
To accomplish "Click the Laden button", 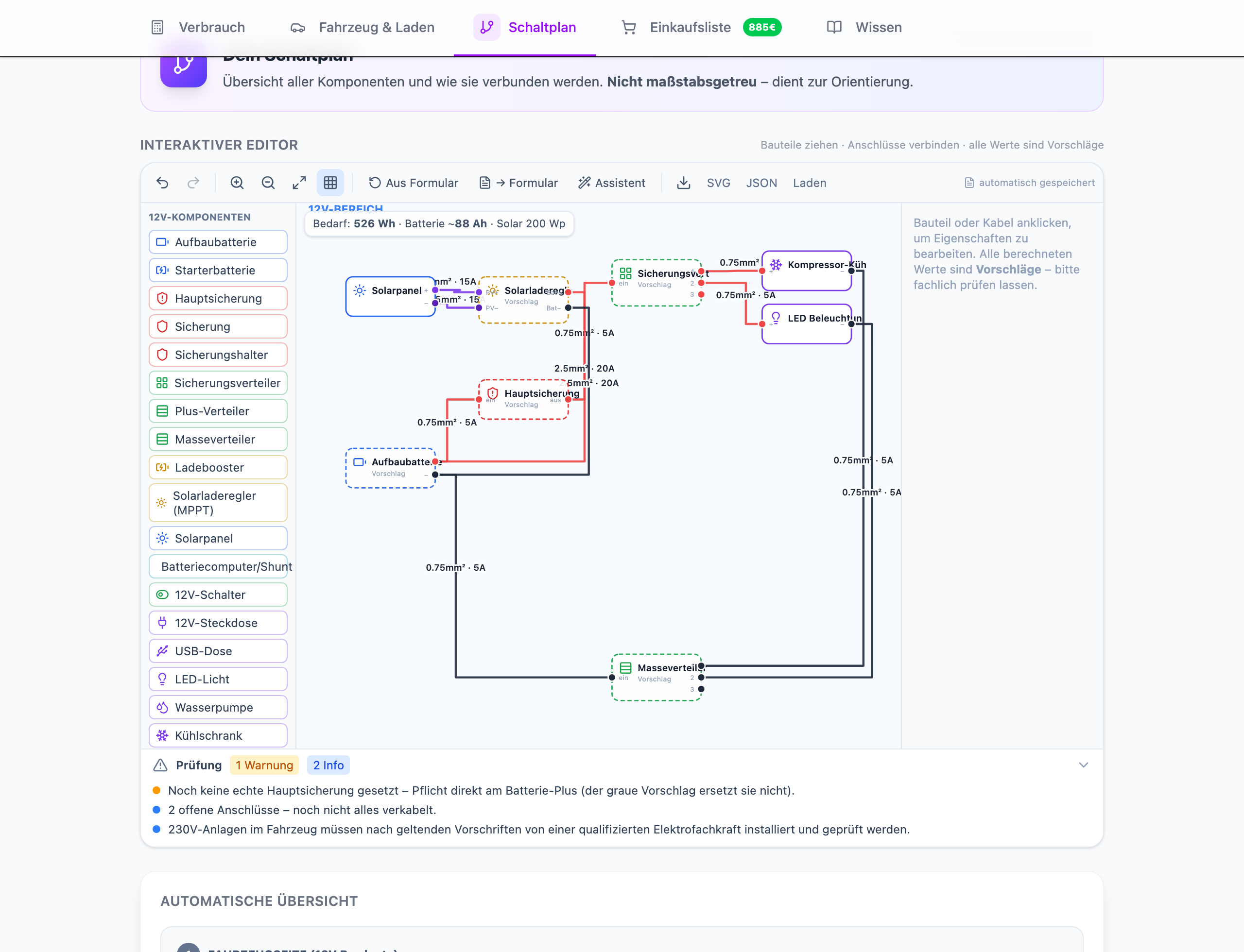I will [x=809, y=183].
